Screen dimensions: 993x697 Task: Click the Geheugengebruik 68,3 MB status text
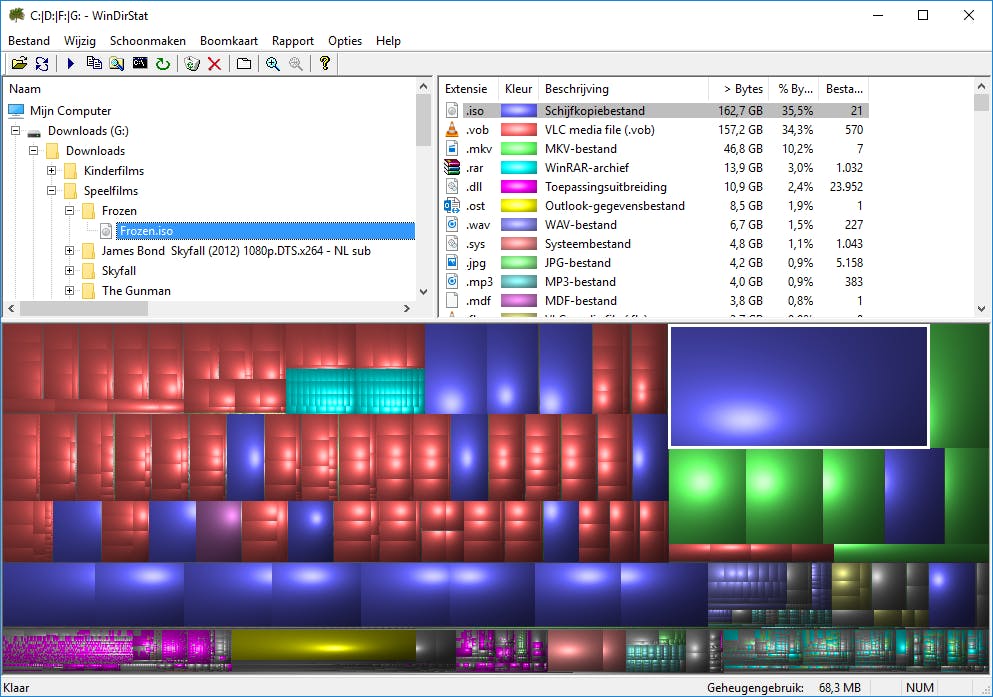pos(784,688)
